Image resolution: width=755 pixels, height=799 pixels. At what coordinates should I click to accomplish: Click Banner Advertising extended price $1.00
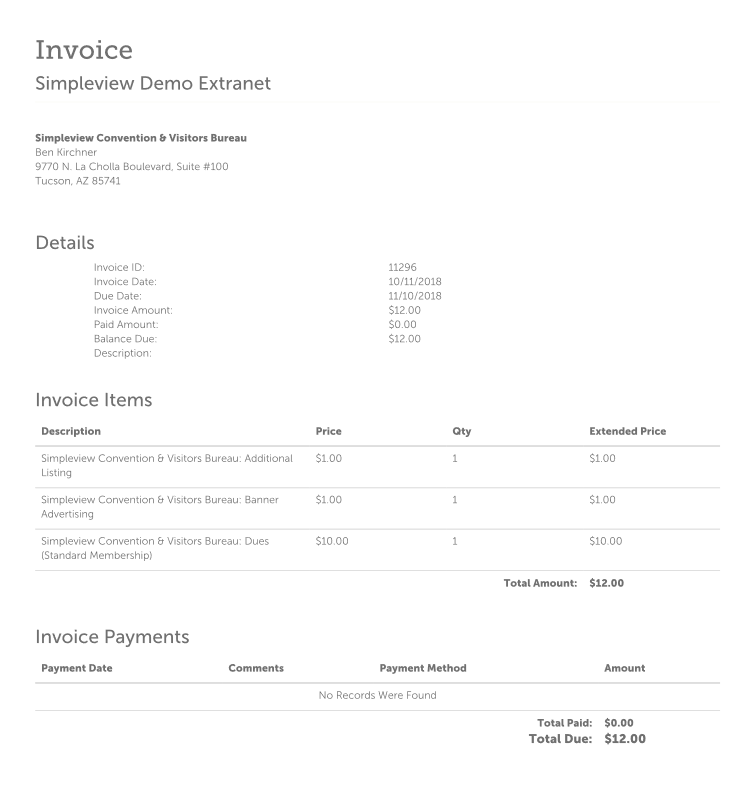pos(602,499)
